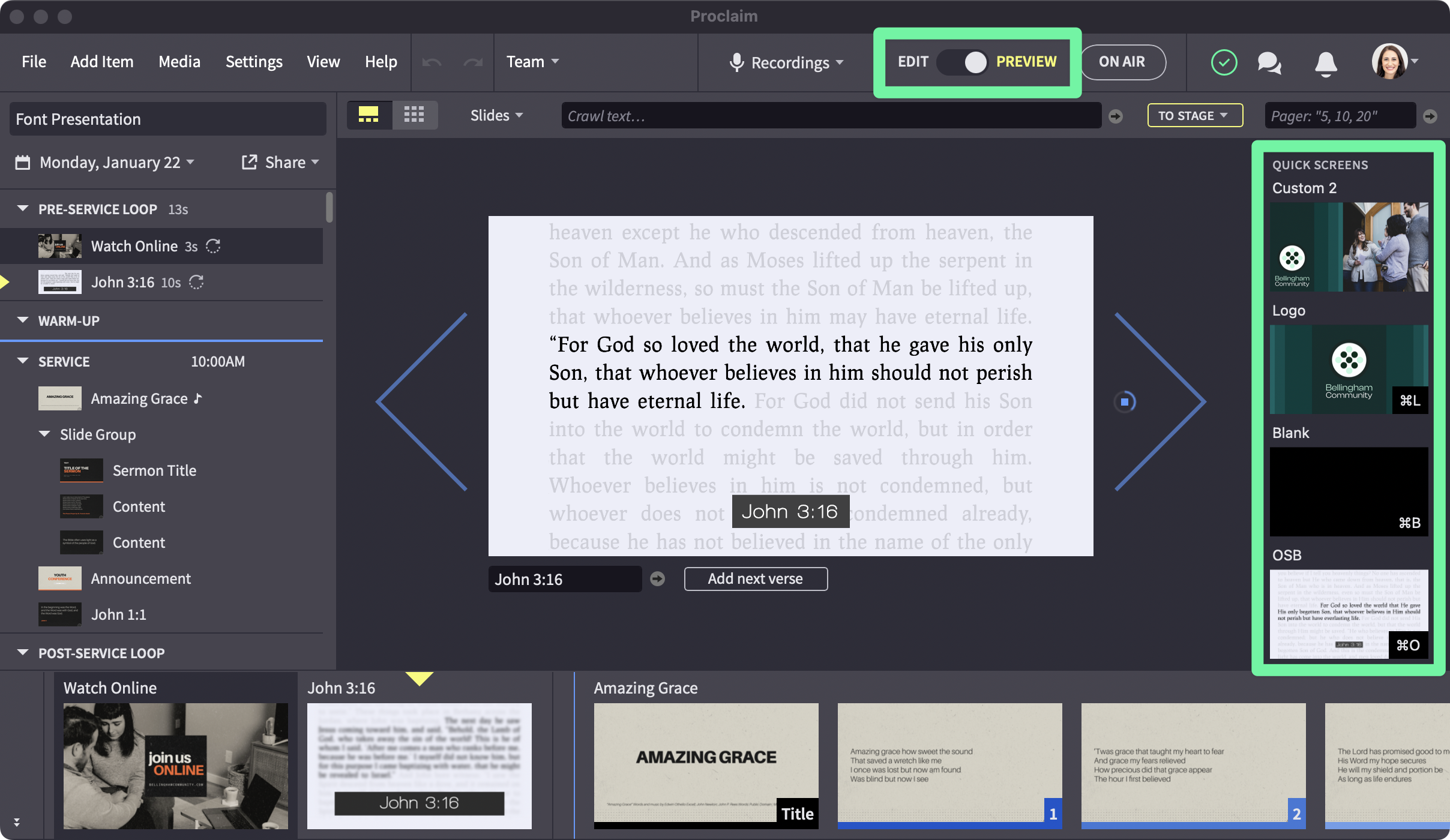Click the undo arrow icon
The height and width of the screenshot is (840, 1450).
click(x=432, y=62)
